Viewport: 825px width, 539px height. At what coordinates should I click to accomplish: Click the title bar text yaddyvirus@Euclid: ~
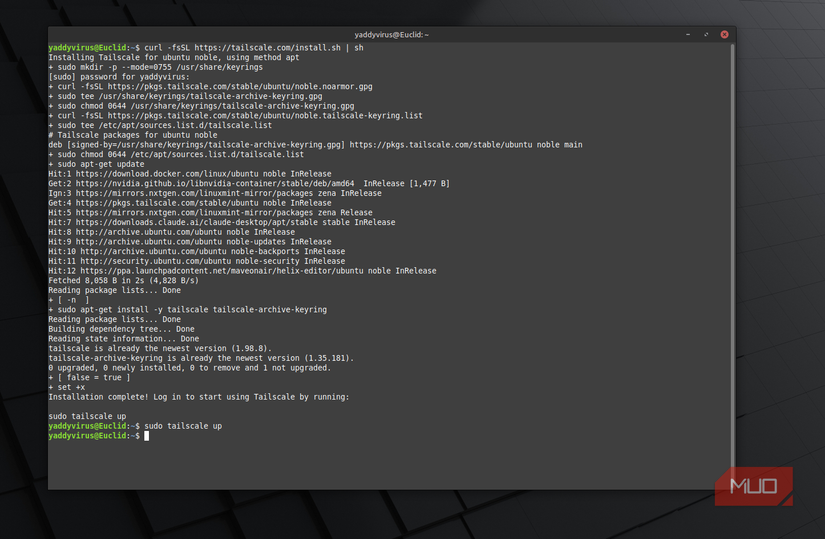coord(391,35)
